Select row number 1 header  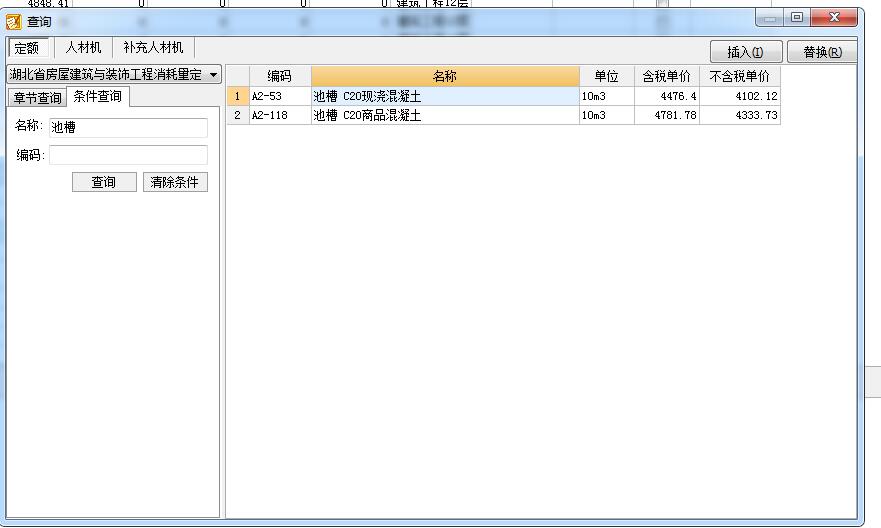tap(238, 96)
